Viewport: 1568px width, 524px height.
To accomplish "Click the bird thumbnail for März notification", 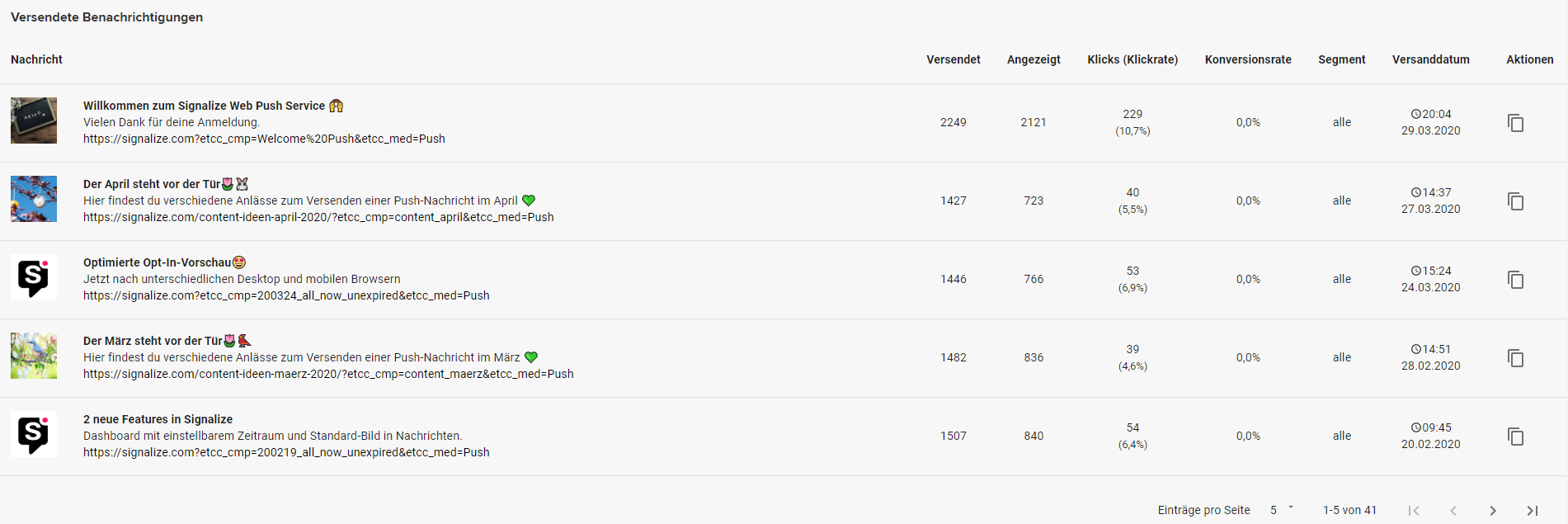I will (34, 356).
